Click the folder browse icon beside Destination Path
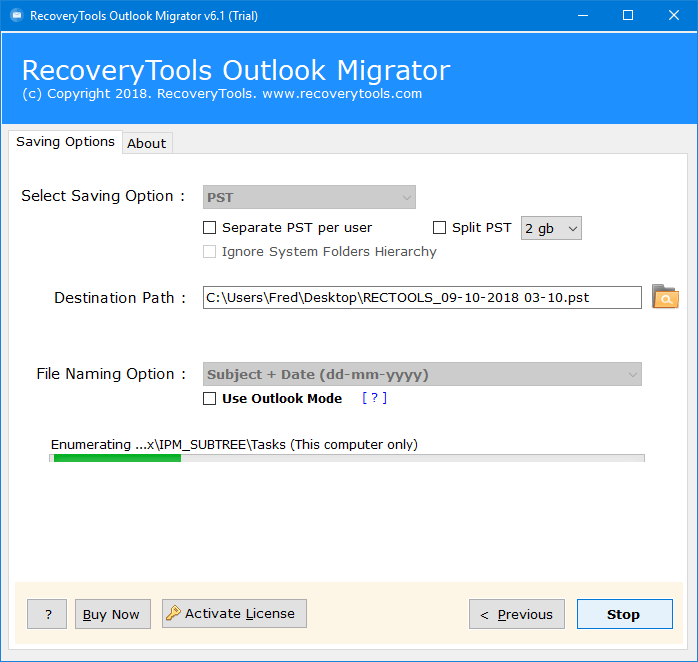 click(665, 297)
